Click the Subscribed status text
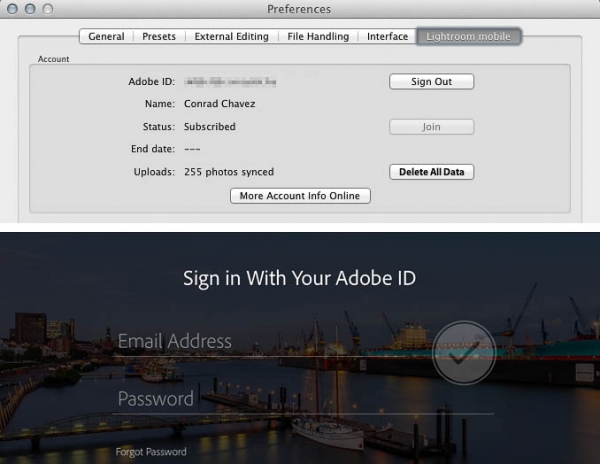Screen dimensions: 600x464 tap(210, 127)
